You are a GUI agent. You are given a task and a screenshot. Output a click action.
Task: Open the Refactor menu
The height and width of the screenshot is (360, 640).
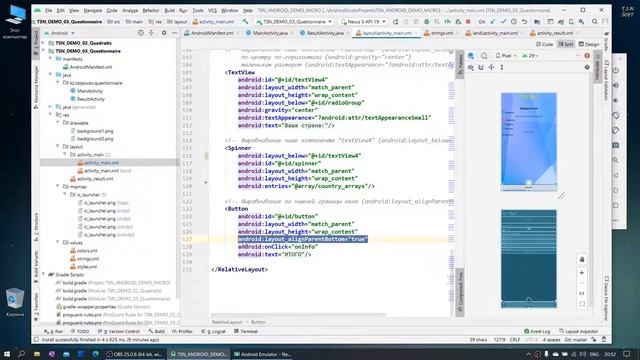tap(151, 10)
